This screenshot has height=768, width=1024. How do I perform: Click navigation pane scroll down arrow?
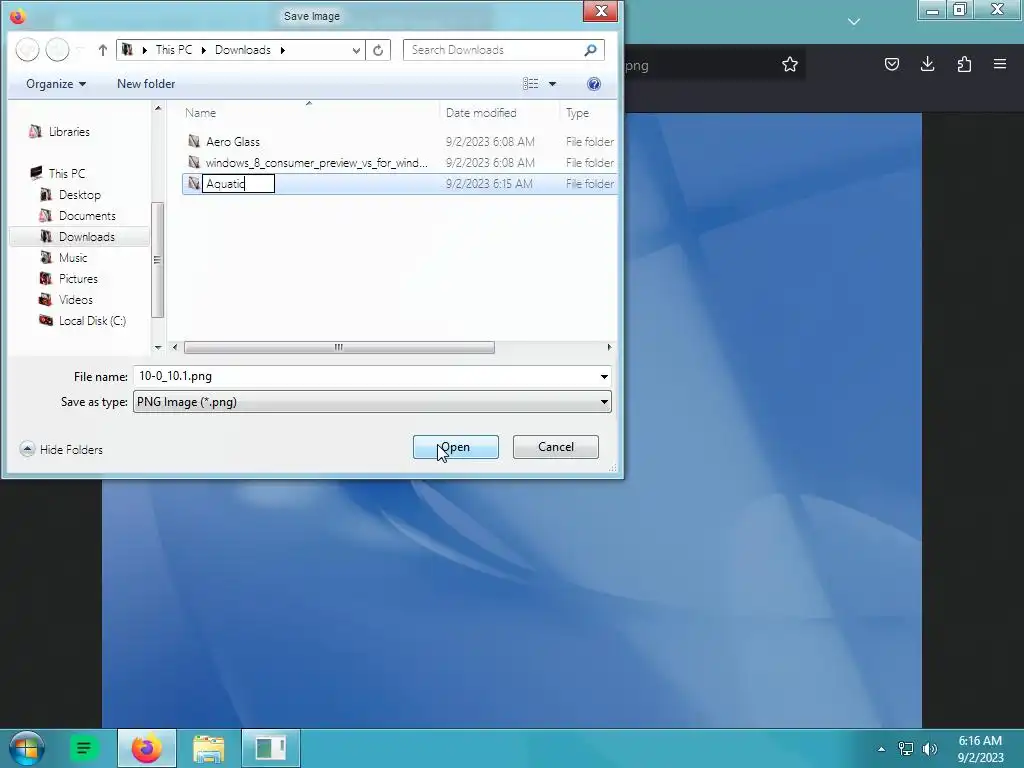tap(158, 347)
